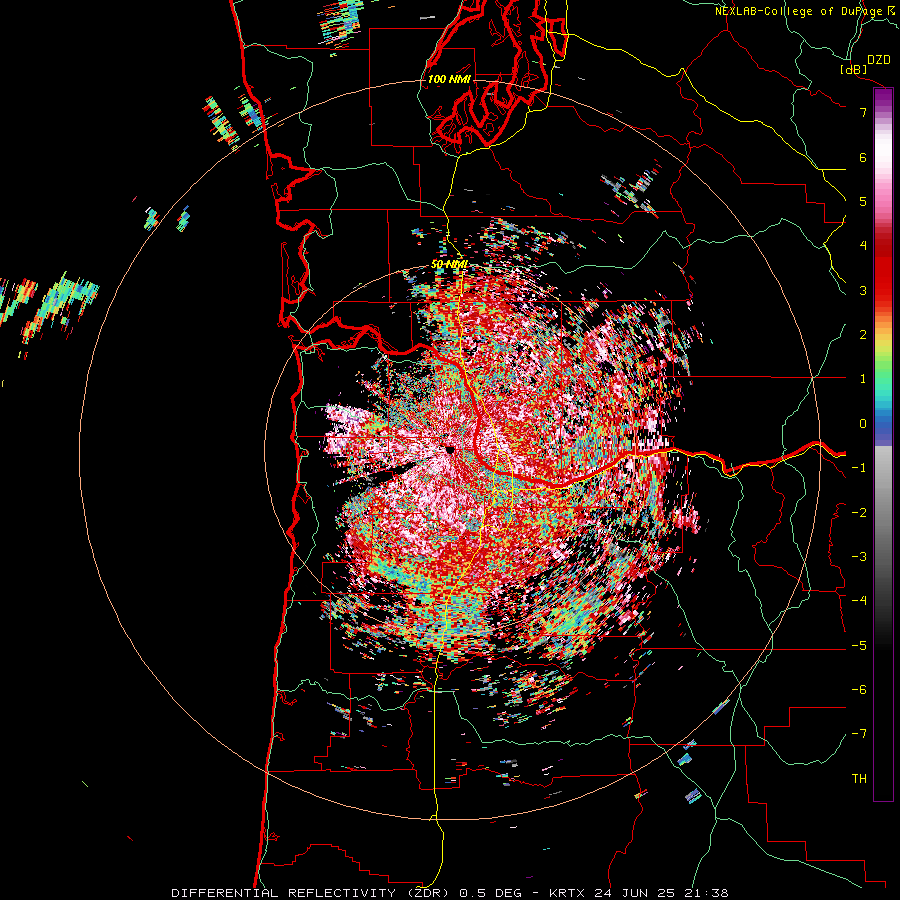Viewport: 900px width, 900px height.
Task: Click the legend value -3
Action: point(859,557)
